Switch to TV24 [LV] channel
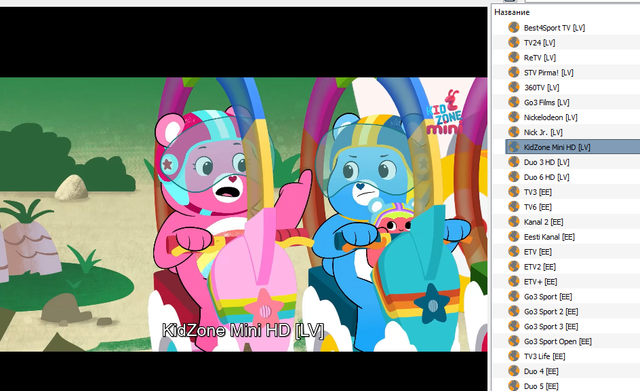Screen dimensions: 640x391 (x=539, y=43)
